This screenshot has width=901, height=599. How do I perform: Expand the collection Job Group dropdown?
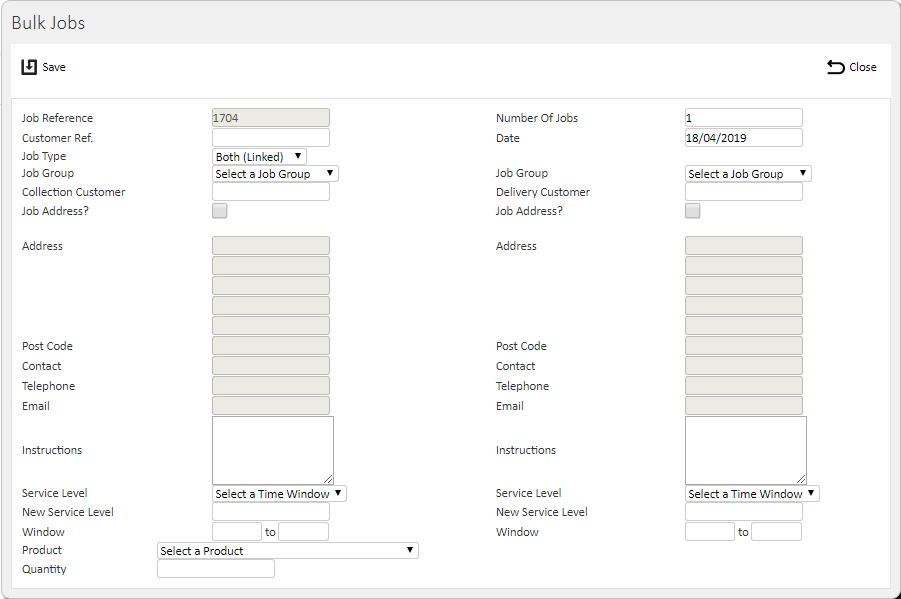point(275,174)
